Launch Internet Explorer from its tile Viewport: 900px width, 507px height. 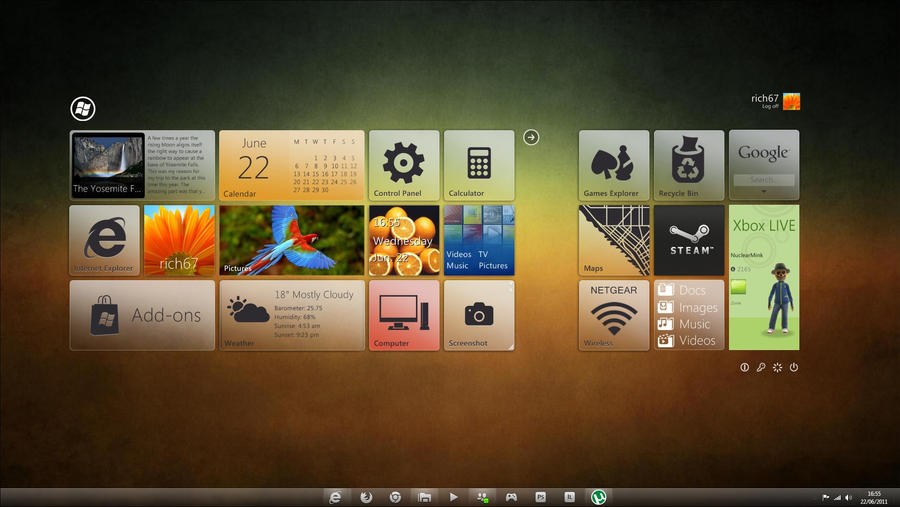[104, 241]
